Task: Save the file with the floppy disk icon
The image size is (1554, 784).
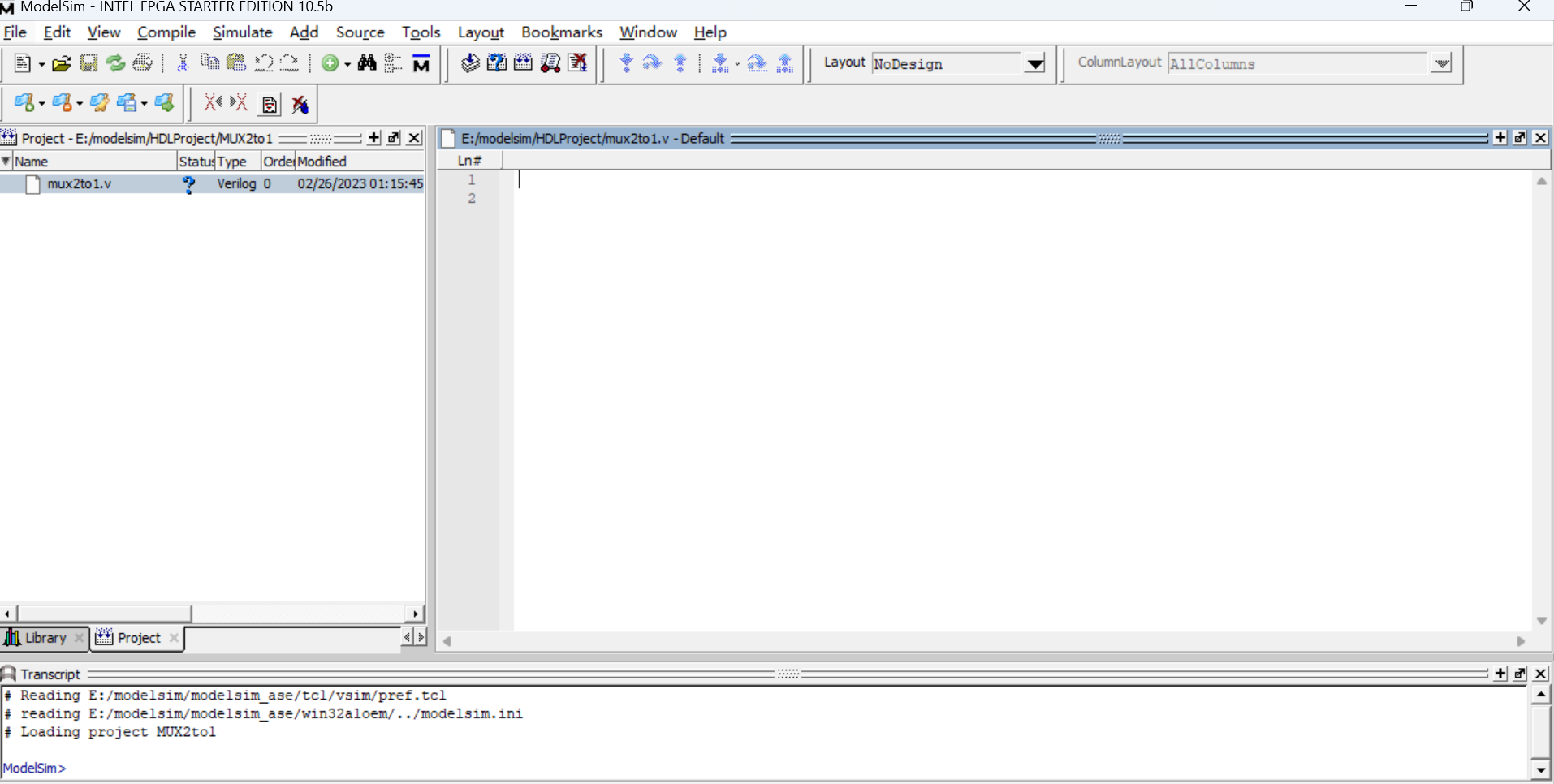Action: click(x=88, y=63)
